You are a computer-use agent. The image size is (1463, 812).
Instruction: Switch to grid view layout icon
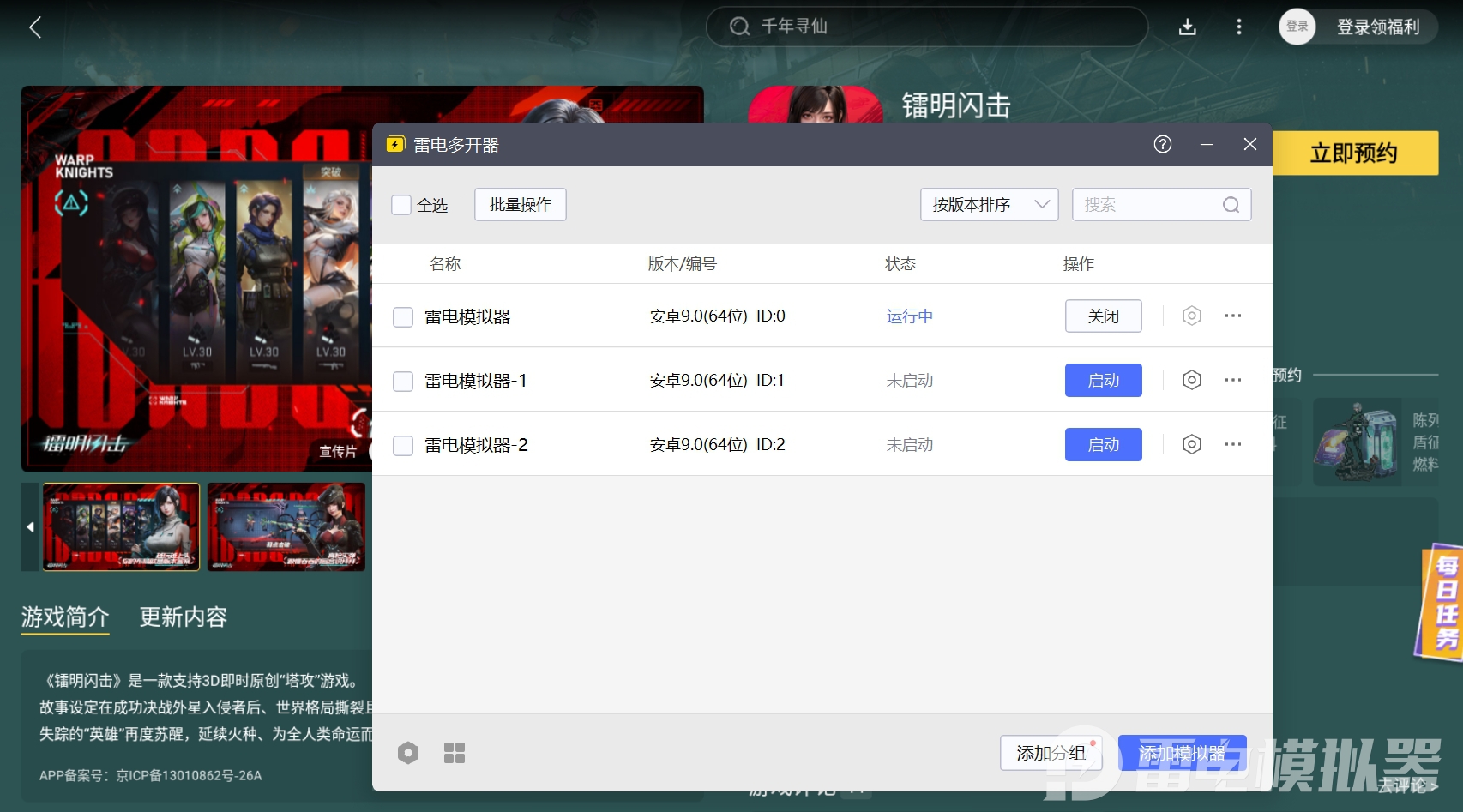[454, 753]
